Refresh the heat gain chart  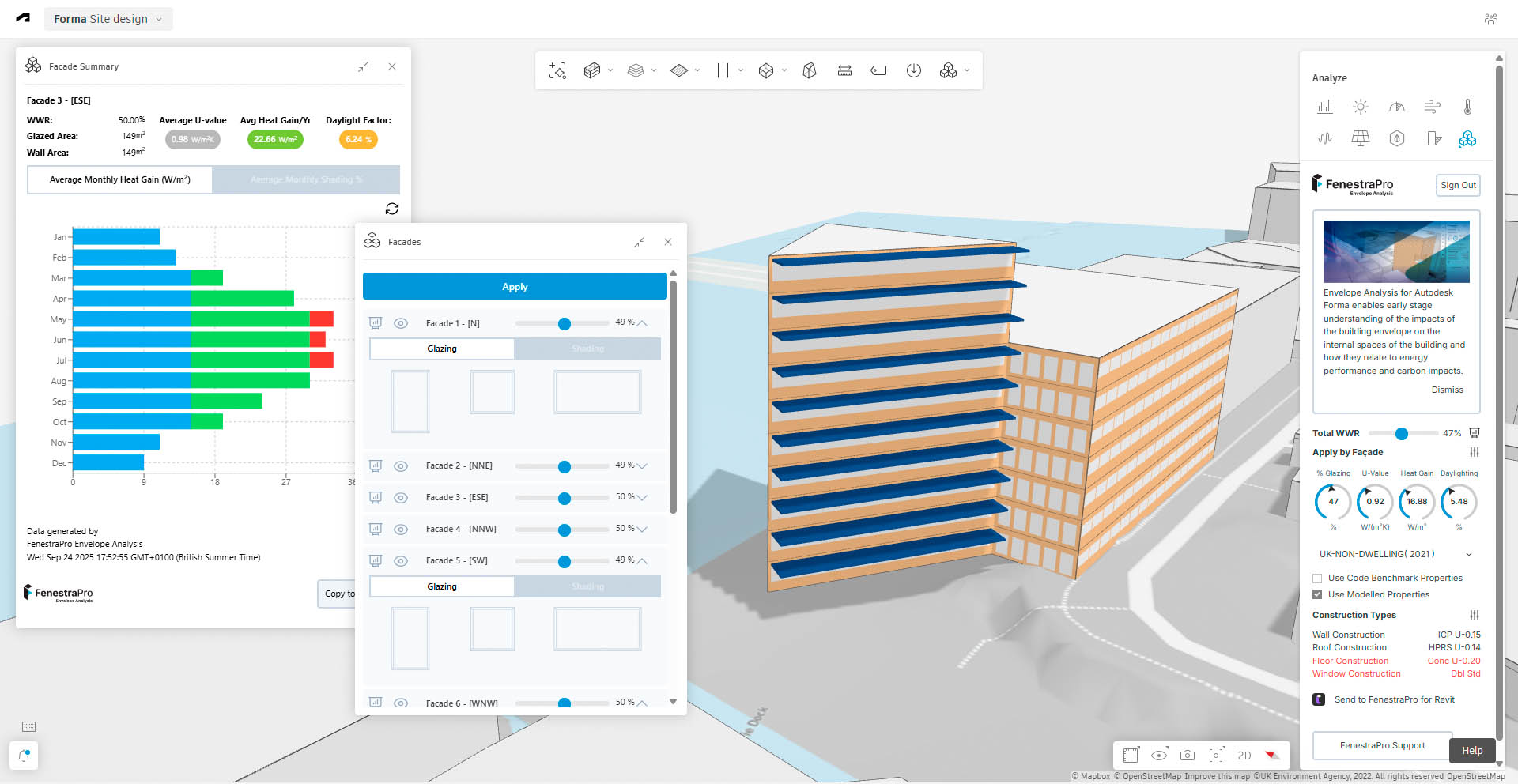[391, 209]
